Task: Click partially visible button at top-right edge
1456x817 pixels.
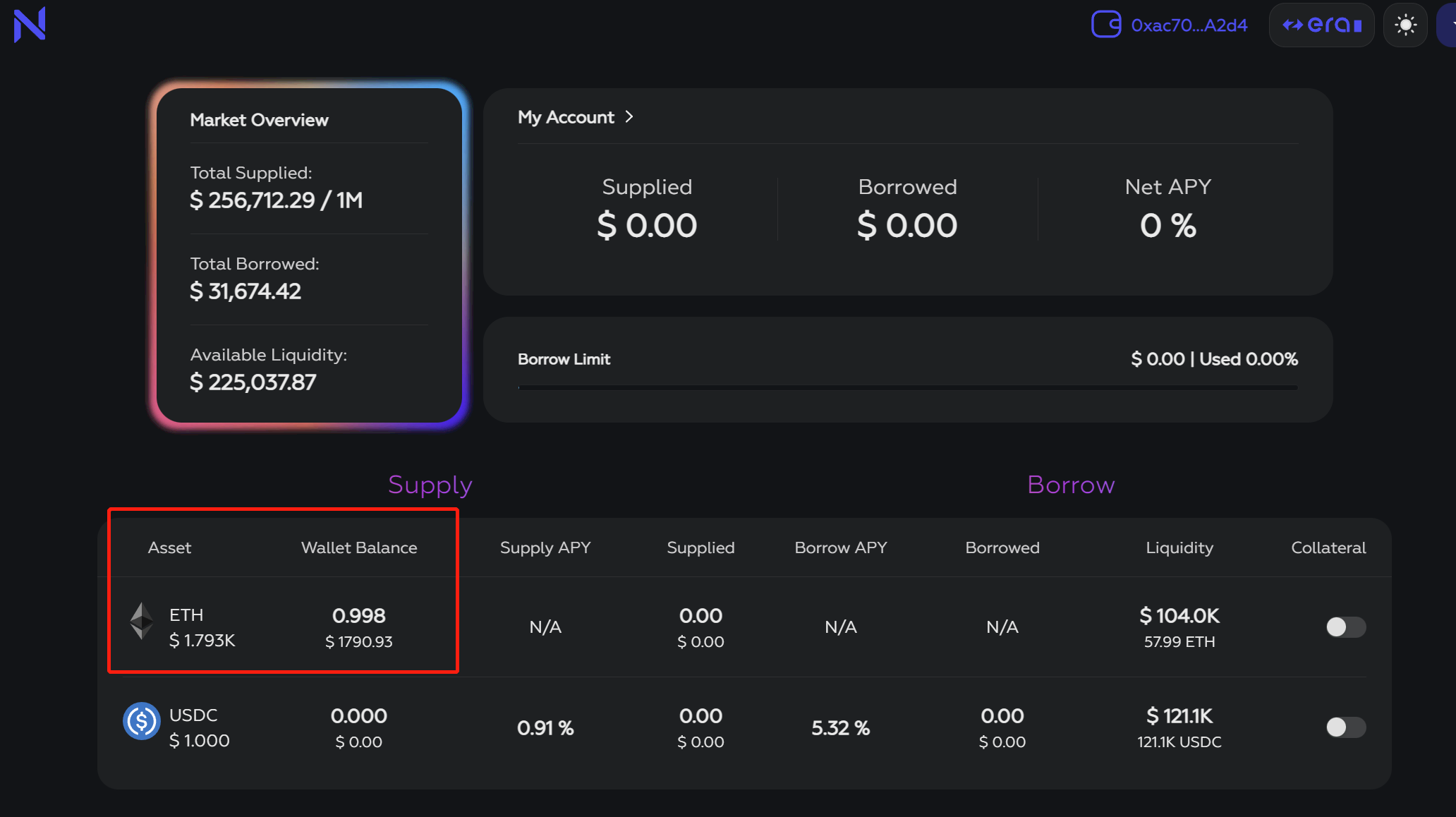Action: pos(1447,25)
